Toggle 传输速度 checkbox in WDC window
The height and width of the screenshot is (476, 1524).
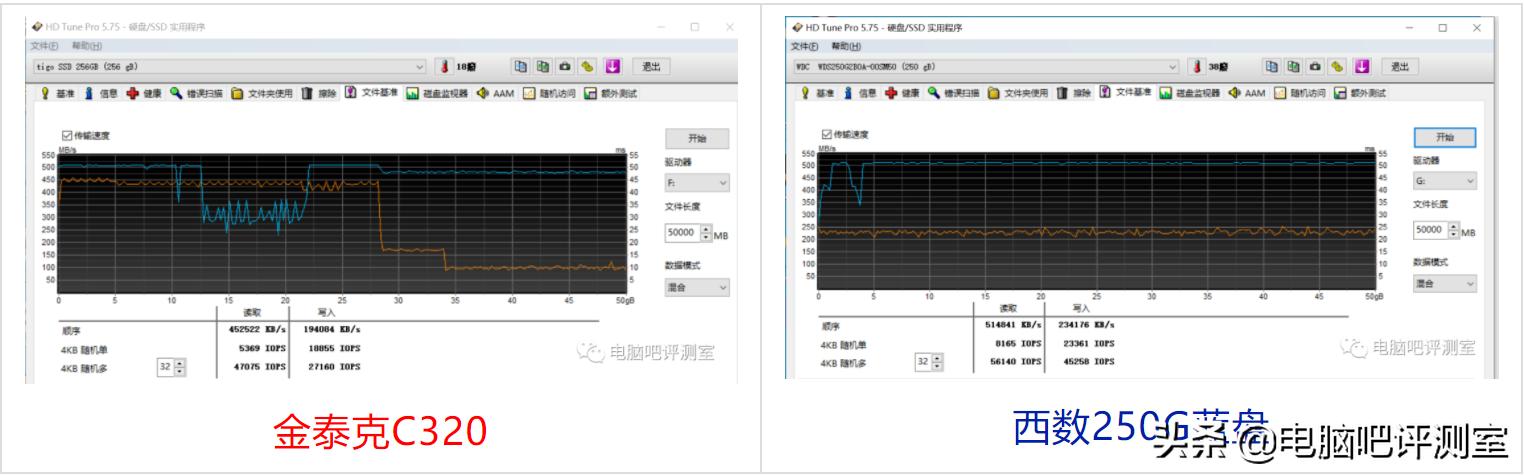coord(826,133)
